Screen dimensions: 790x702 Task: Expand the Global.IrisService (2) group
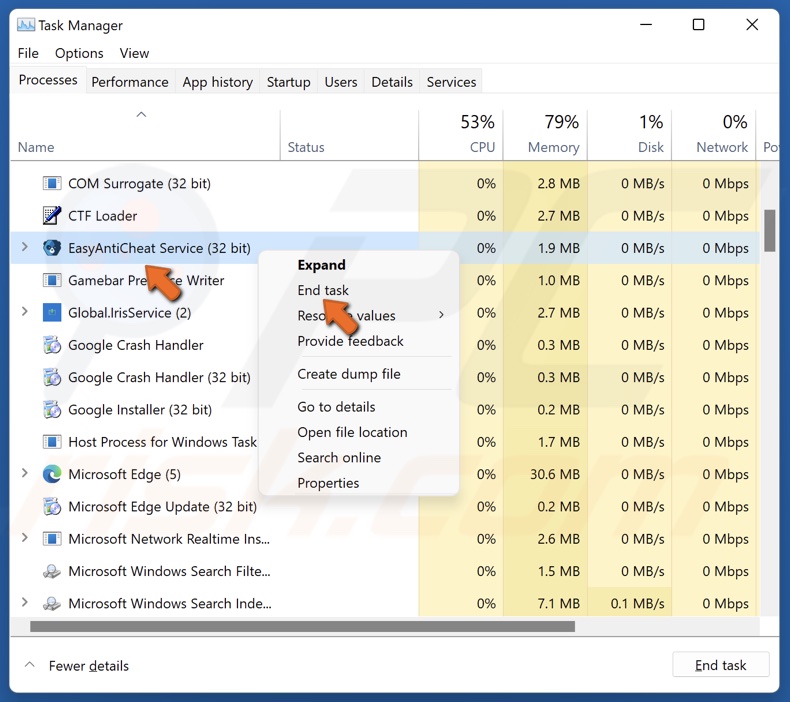coord(24,311)
